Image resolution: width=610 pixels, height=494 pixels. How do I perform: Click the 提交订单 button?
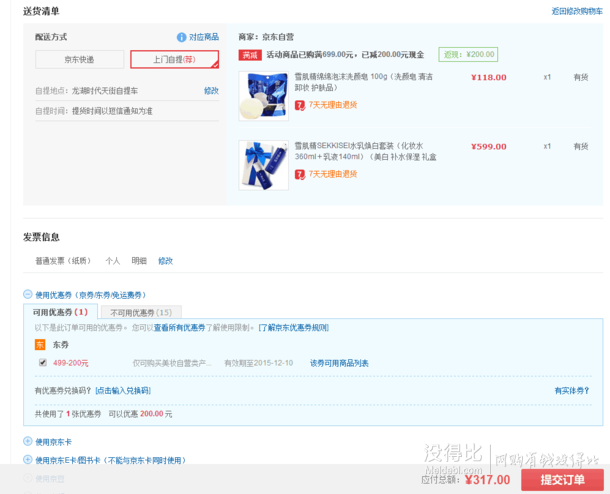pyautogui.click(x=563, y=480)
